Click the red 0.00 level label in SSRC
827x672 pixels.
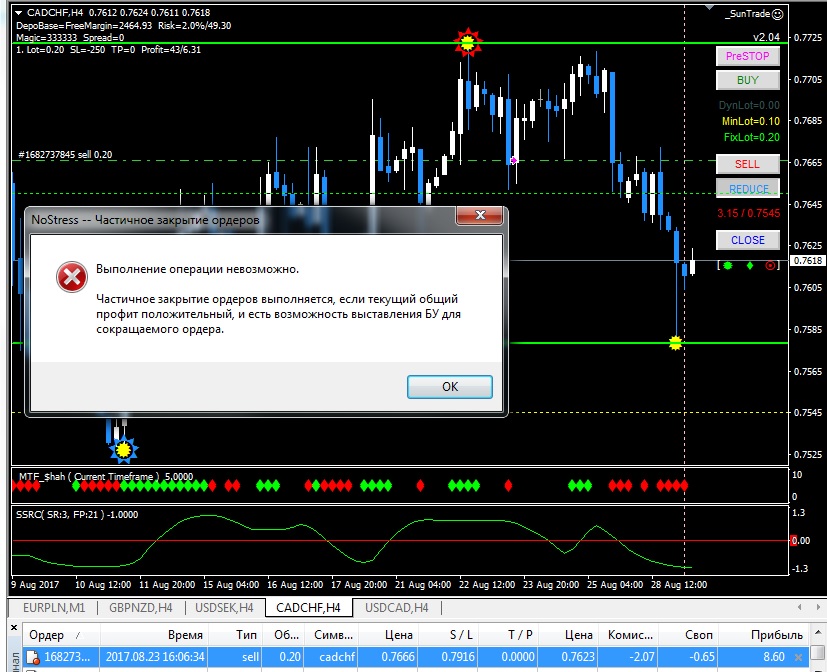(x=801, y=540)
